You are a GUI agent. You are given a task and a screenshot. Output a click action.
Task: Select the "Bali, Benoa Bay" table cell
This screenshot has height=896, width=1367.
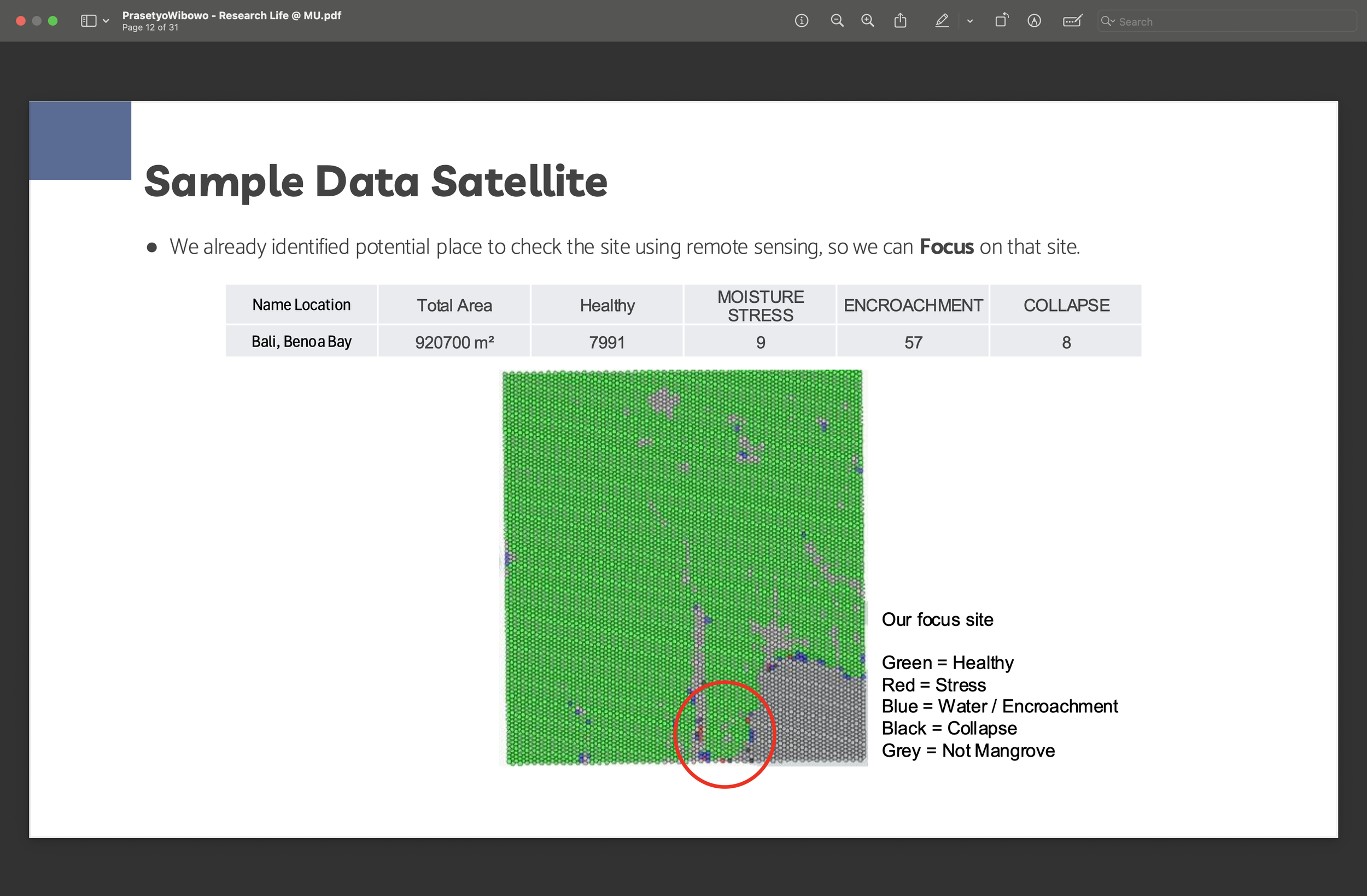[x=301, y=341]
